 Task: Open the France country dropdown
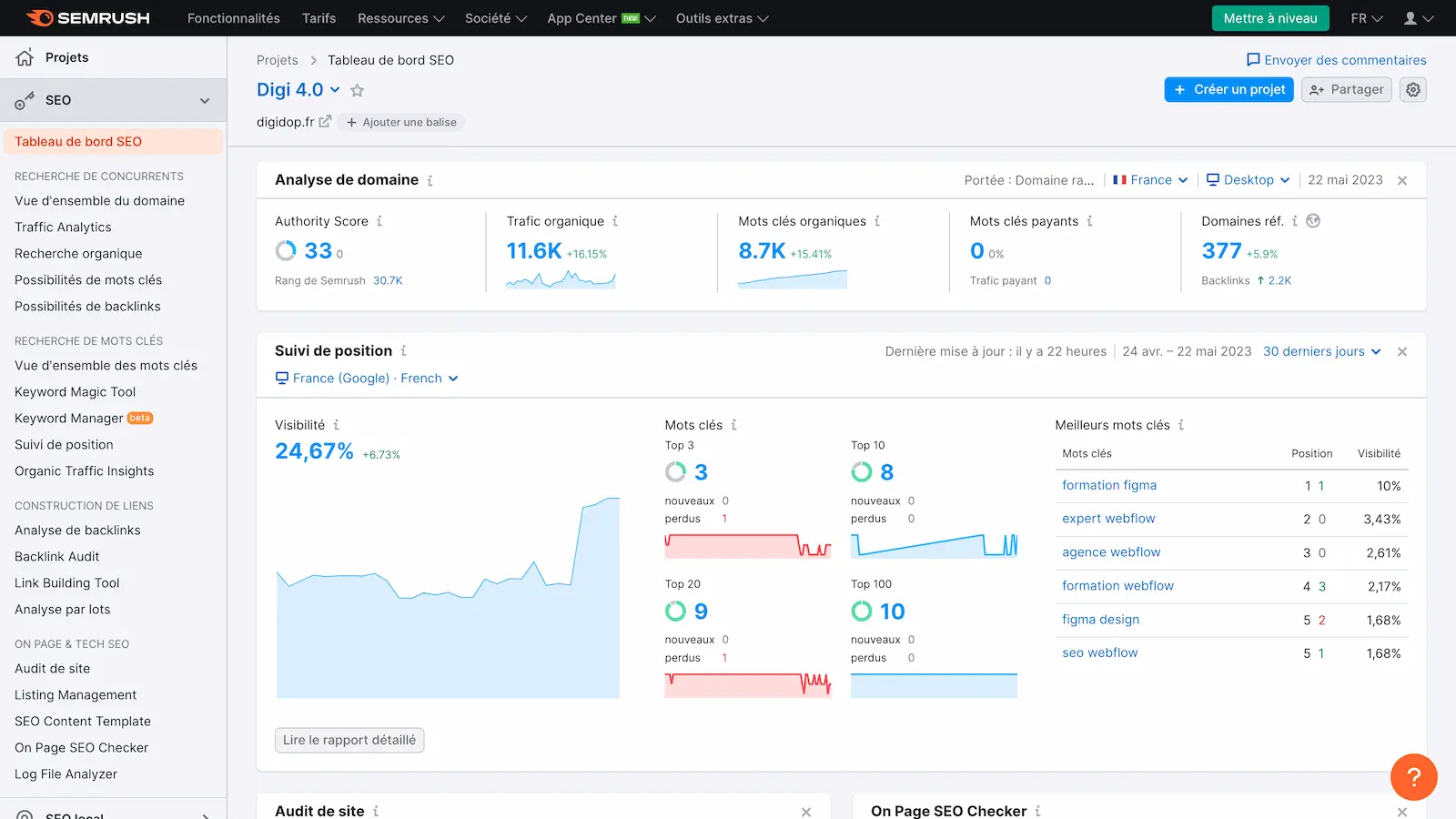pos(1151,180)
